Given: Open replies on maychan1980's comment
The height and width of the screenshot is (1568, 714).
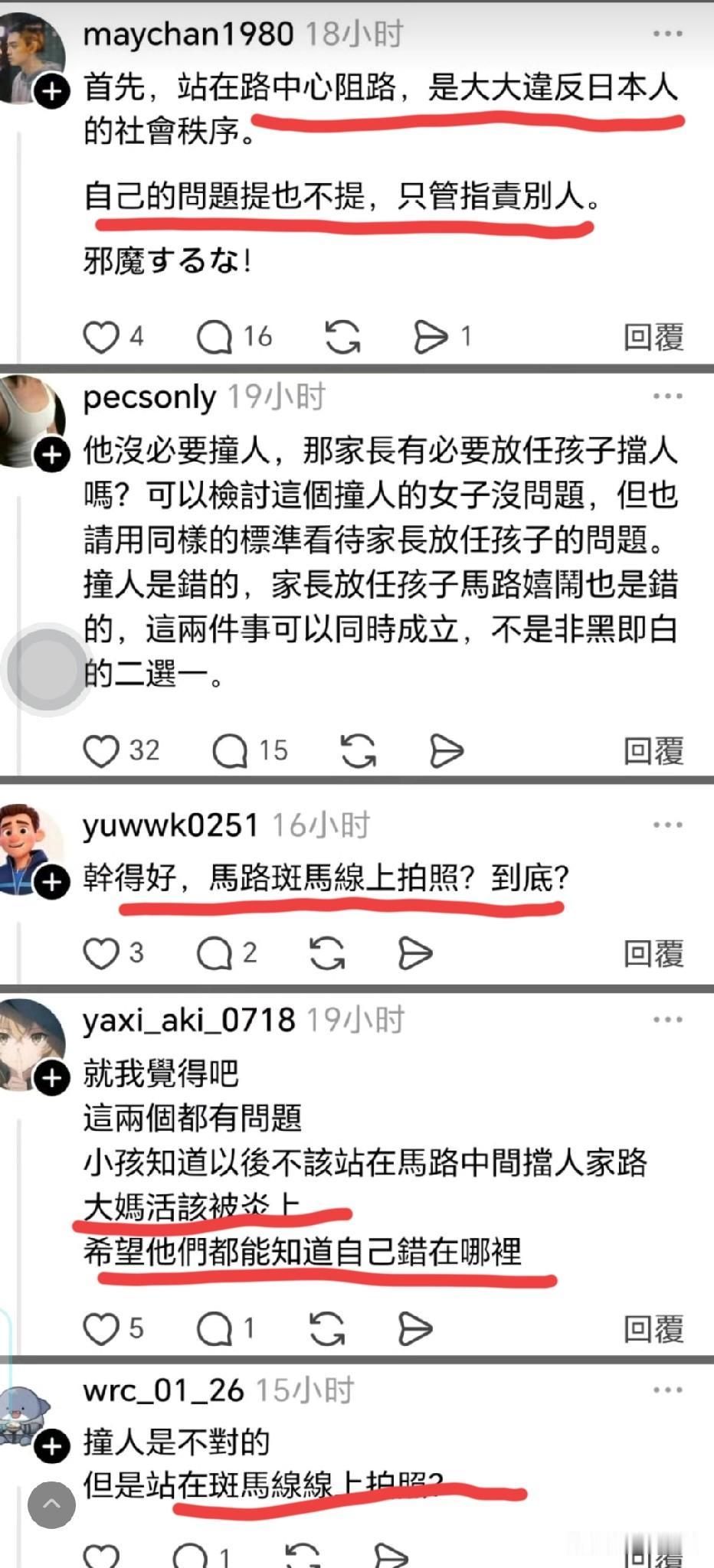Looking at the screenshot, I should (x=215, y=337).
